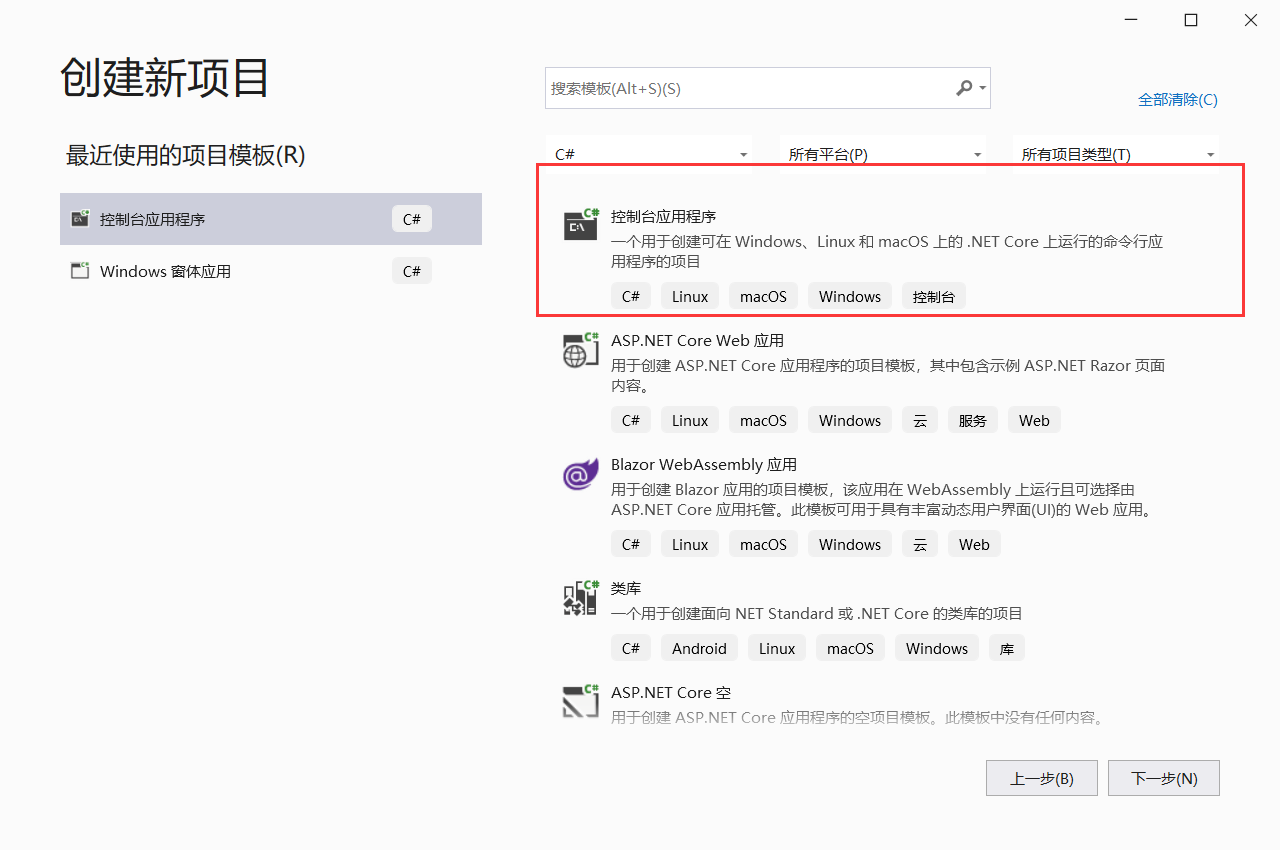
Task: Open the 所有项目类型 project type dropdown
Action: [x=1115, y=153]
